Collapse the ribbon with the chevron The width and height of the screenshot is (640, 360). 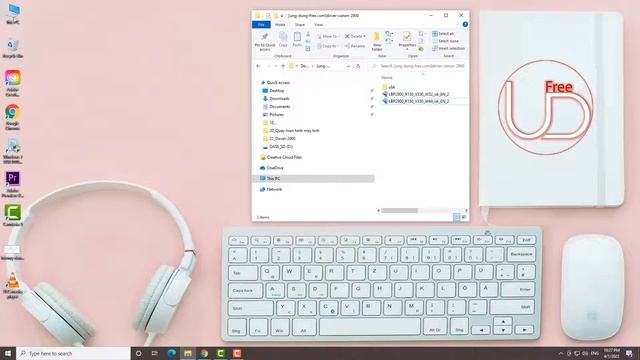pyautogui.click(x=458, y=24)
